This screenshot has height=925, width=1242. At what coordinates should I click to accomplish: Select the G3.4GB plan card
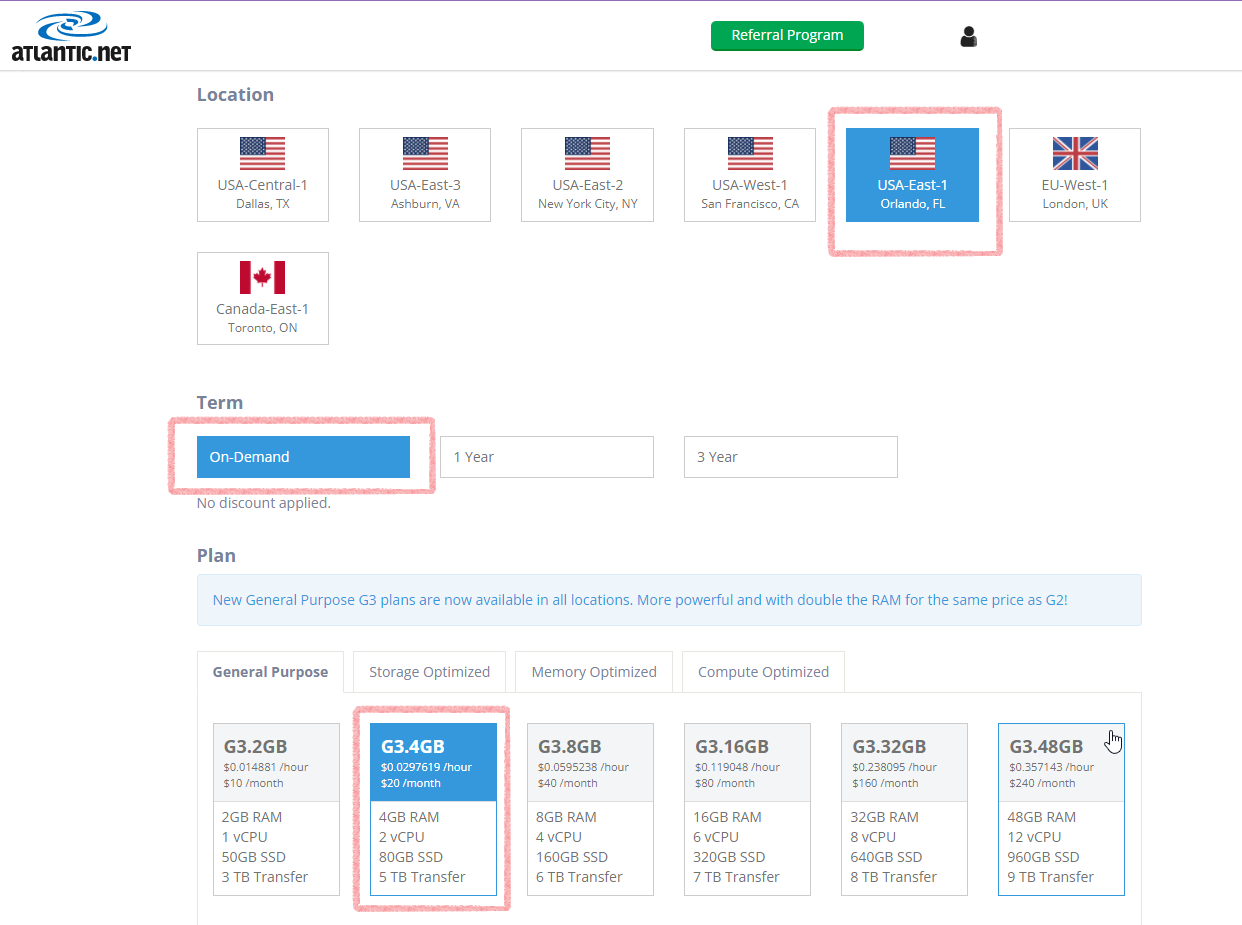tap(433, 809)
